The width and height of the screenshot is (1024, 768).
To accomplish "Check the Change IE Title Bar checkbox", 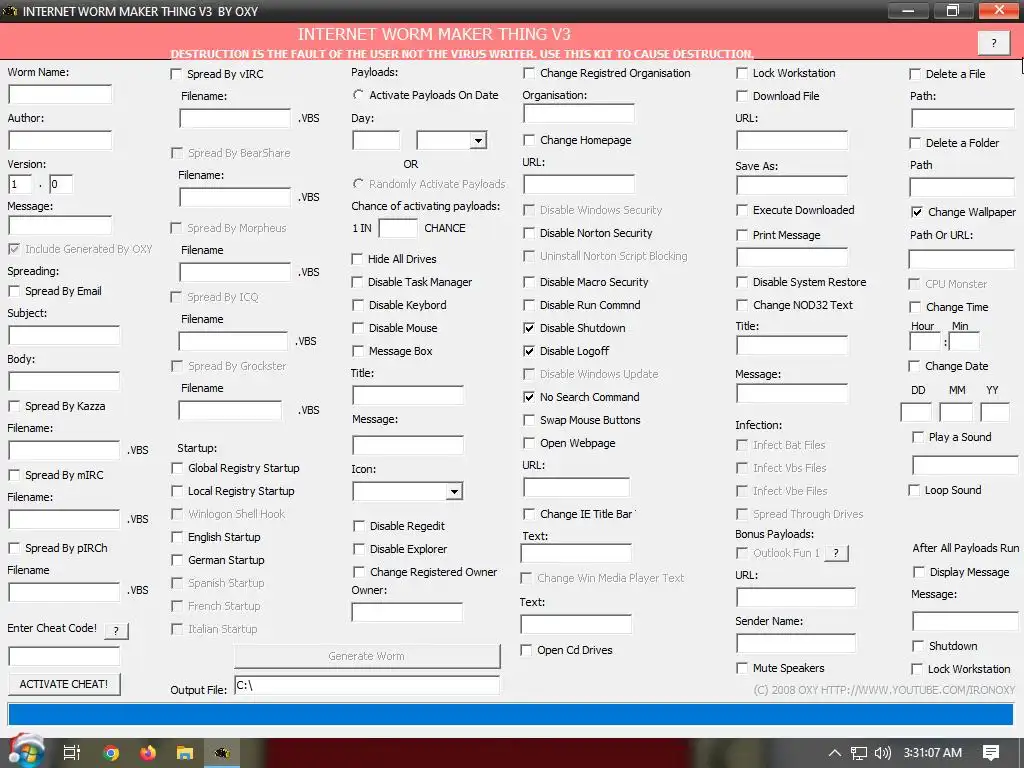I will [529, 514].
